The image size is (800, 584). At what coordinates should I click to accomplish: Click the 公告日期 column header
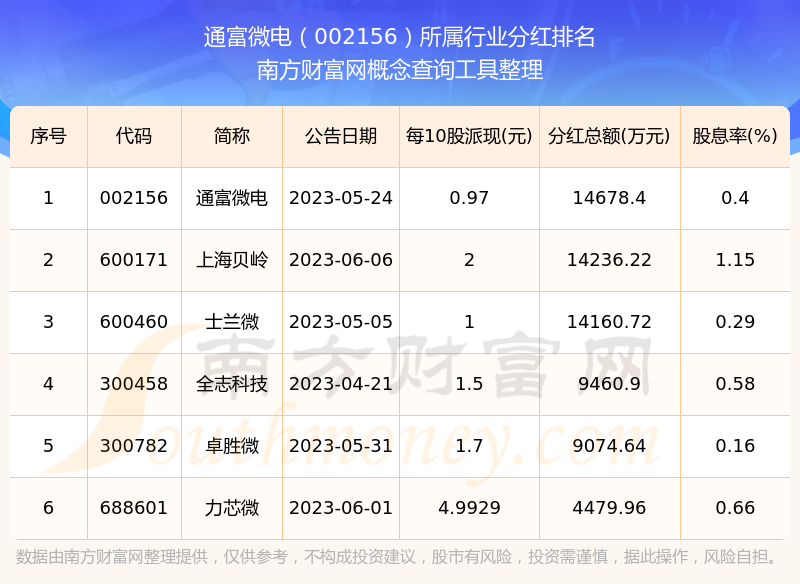(341, 136)
